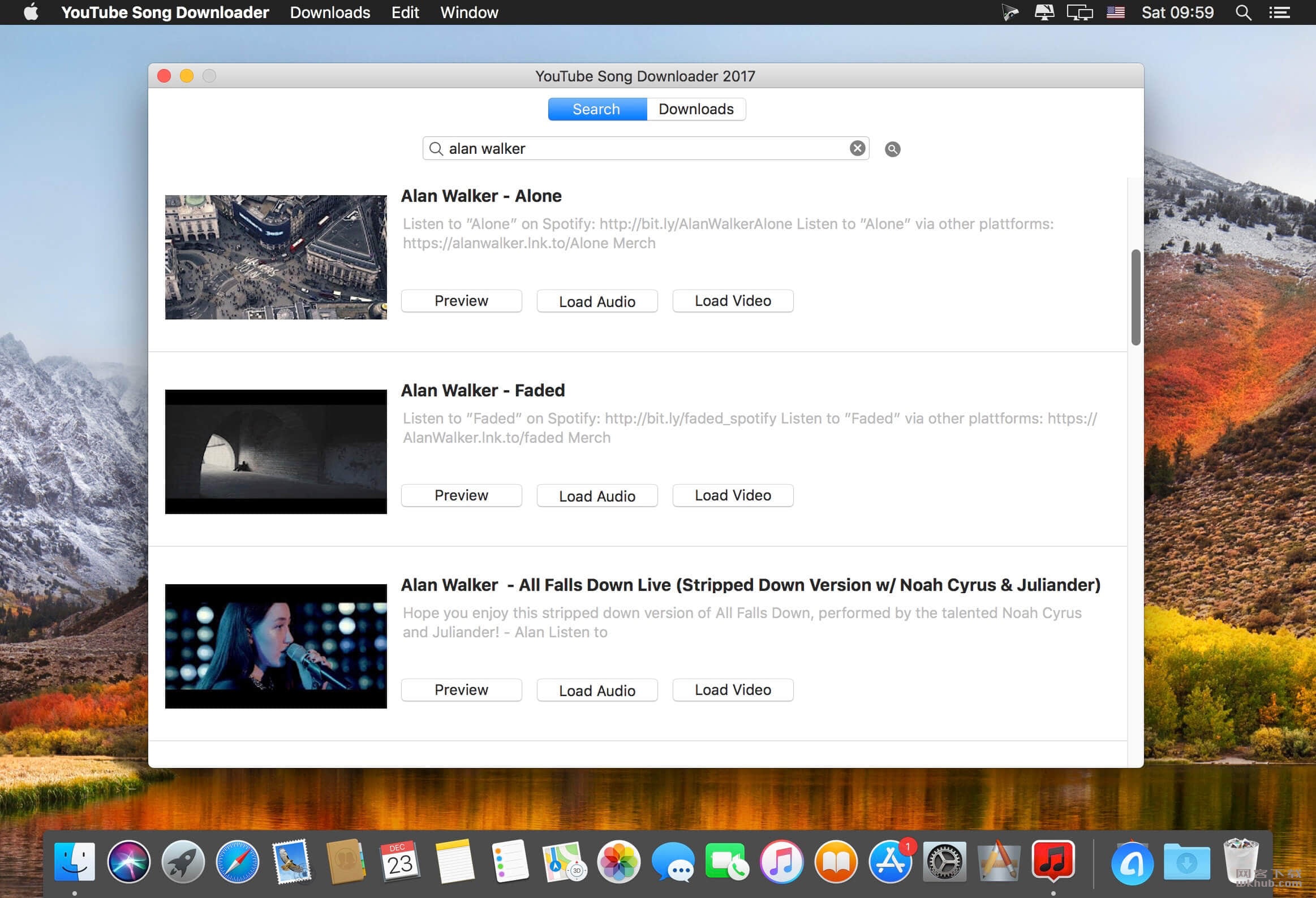Click the round search button beside the search field
This screenshot has height=898, width=1316.
[x=892, y=149]
